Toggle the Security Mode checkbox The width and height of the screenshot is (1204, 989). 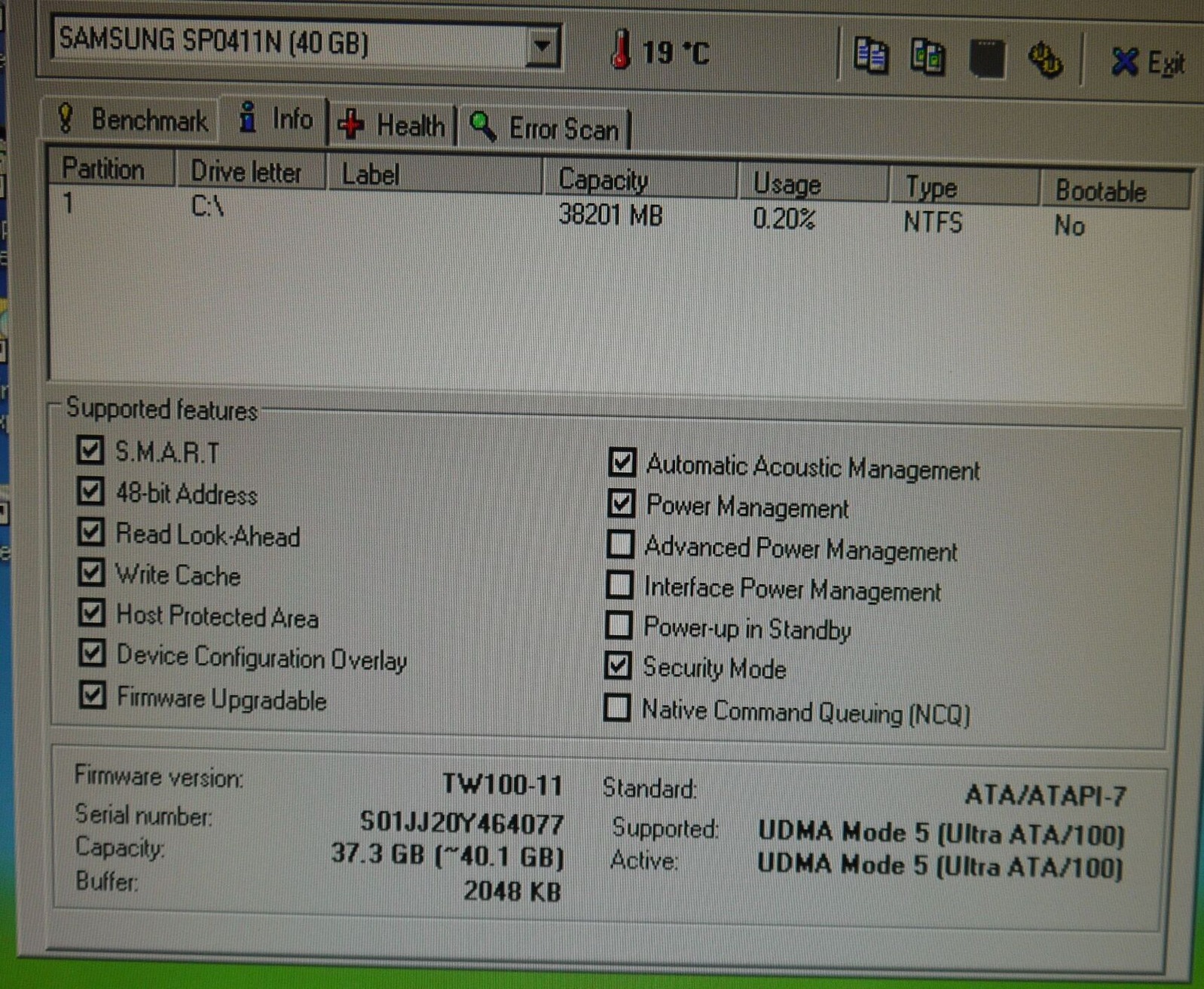click(619, 665)
